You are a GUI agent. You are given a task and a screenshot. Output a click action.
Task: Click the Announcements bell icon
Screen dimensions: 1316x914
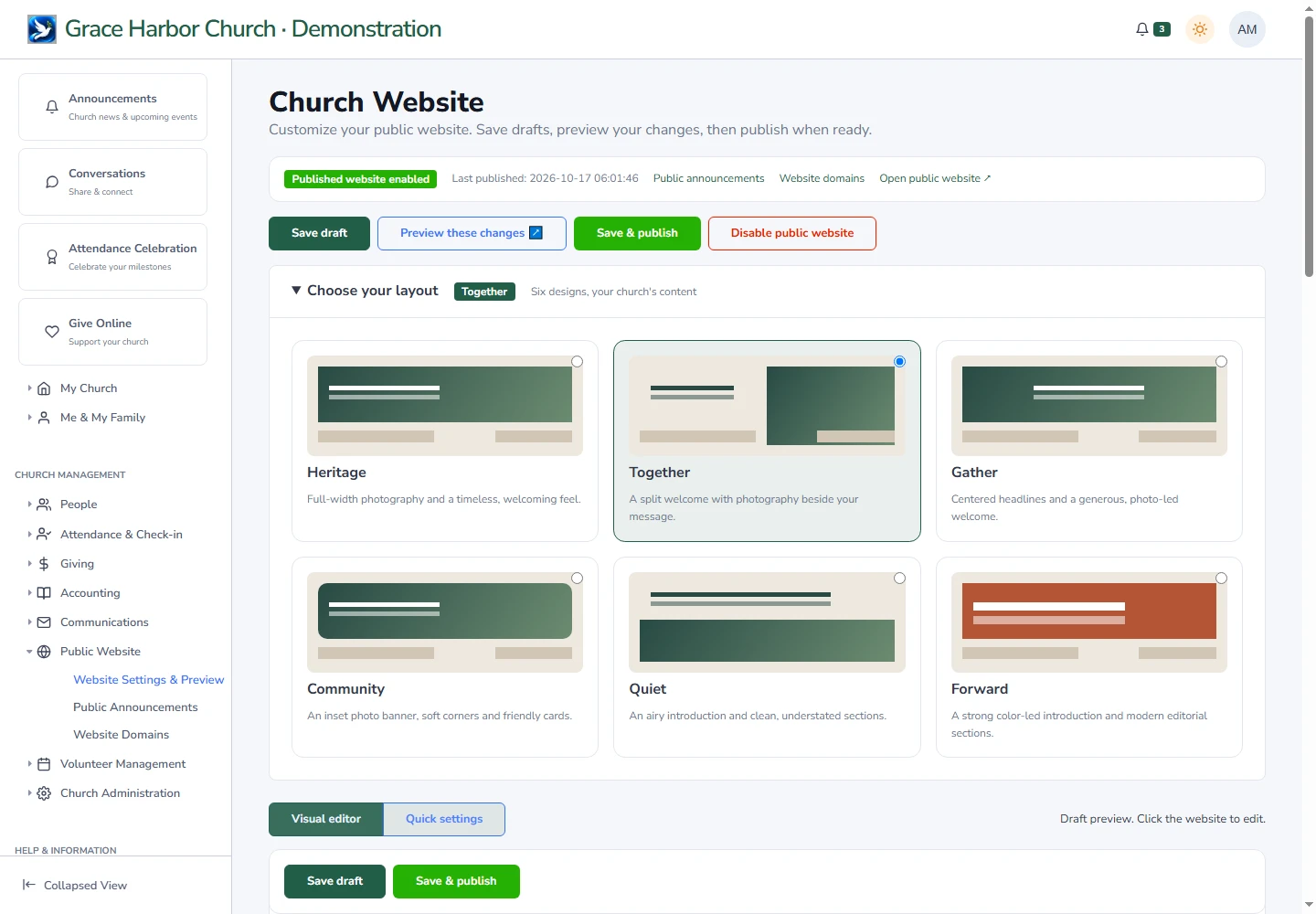[52, 107]
